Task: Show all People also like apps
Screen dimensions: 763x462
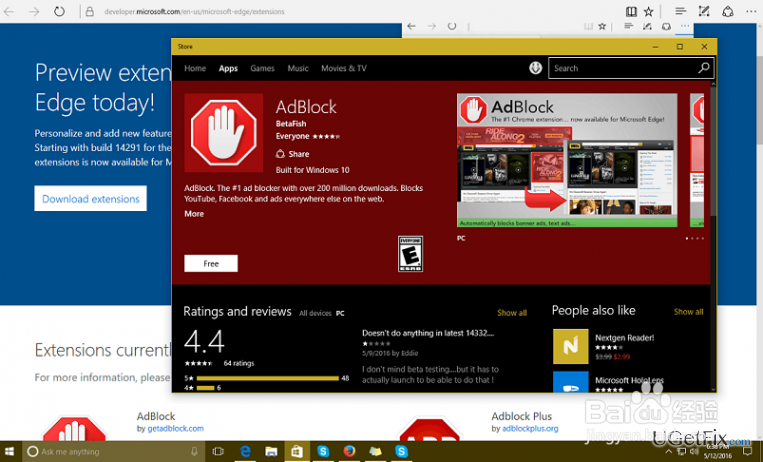Action: coord(688,312)
